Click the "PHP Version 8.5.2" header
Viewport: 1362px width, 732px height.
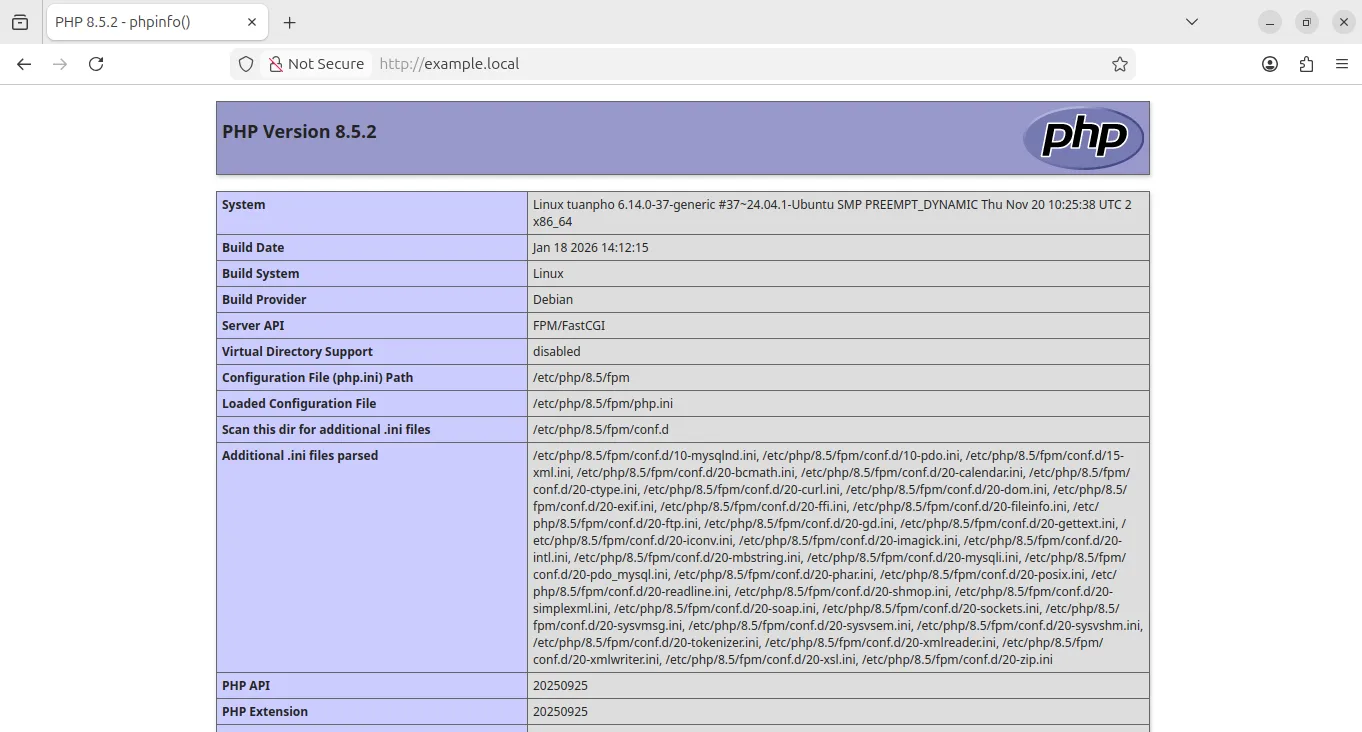tap(299, 131)
